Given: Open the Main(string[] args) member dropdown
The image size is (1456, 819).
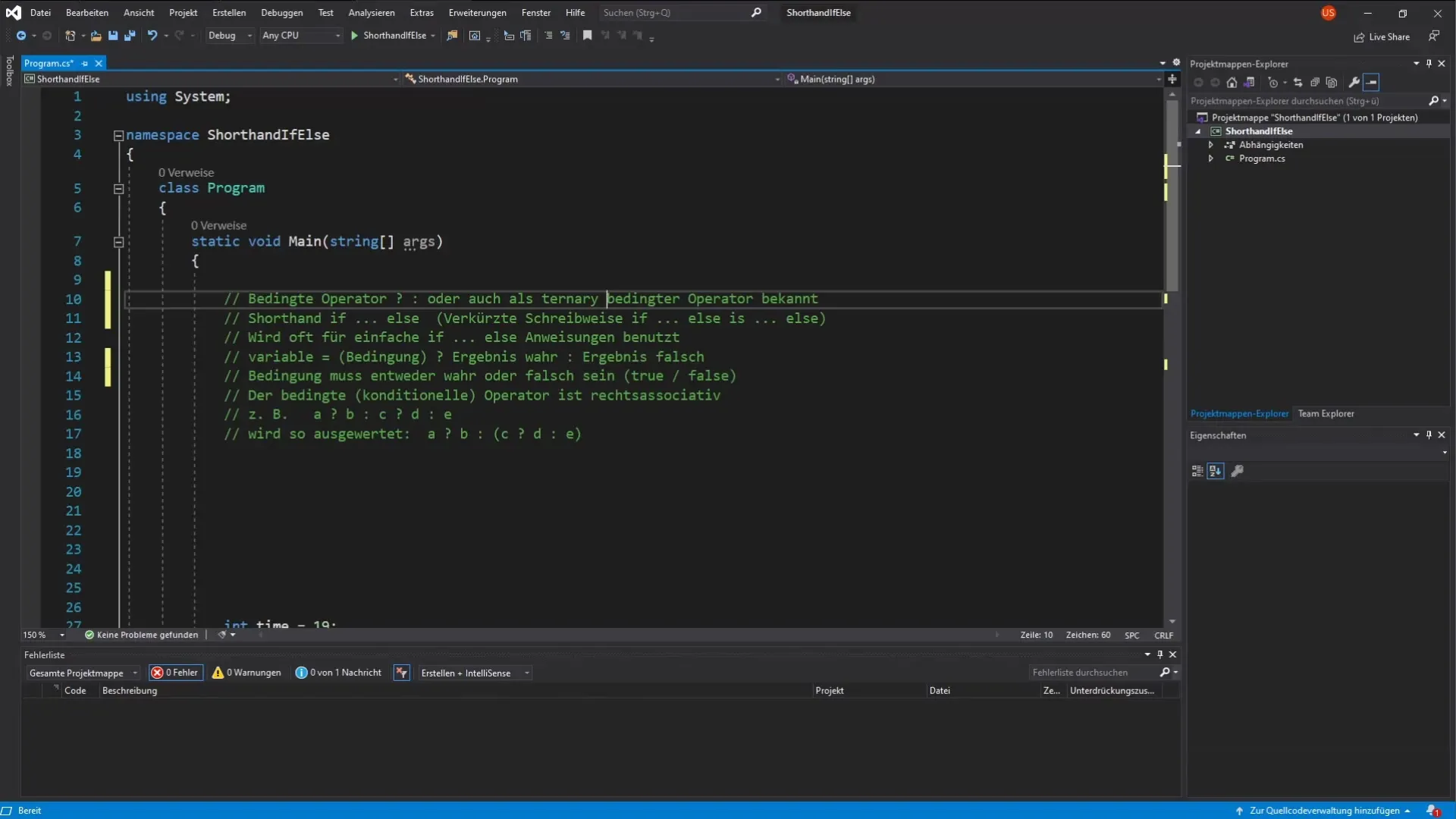Looking at the screenshot, I should coord(973,79).
